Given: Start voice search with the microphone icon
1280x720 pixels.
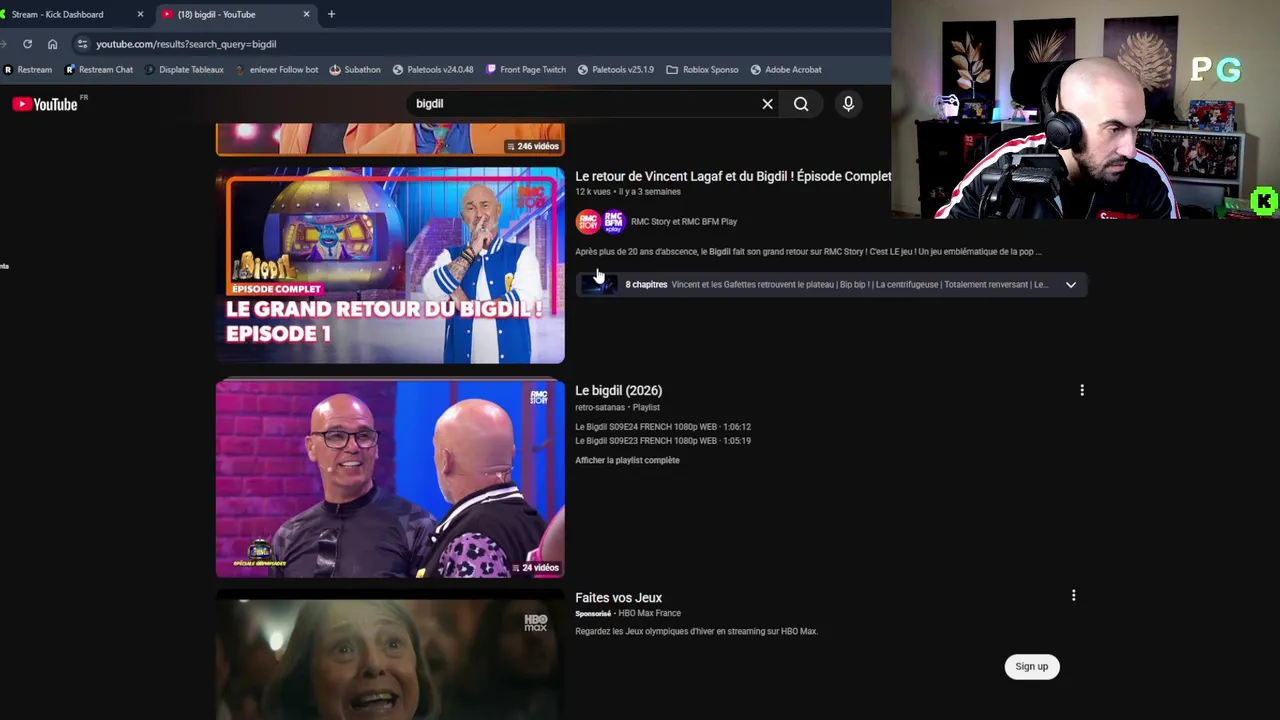Looking at the screenshot, I should 848,104.
